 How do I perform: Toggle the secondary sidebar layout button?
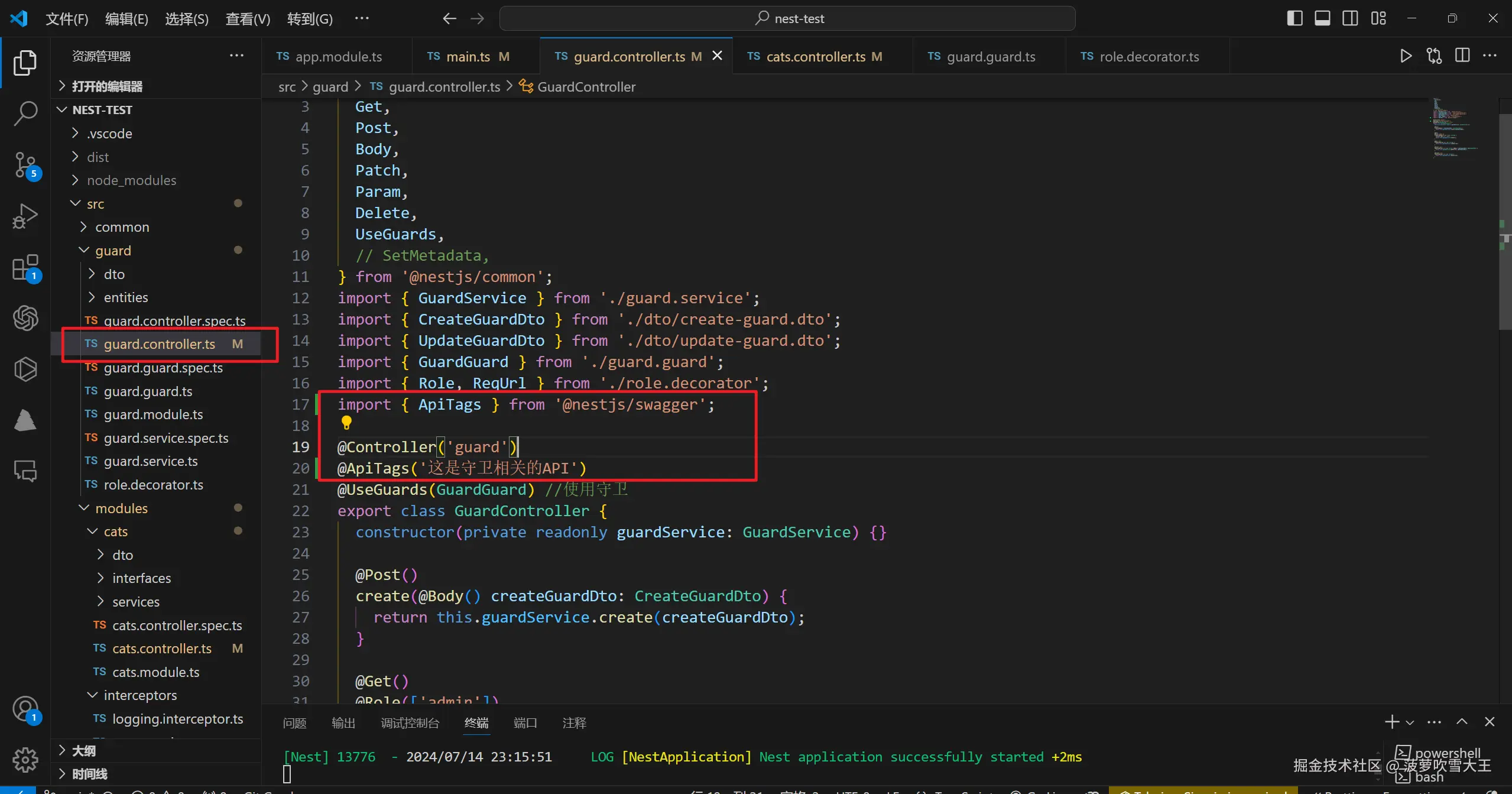point(1350,18)
